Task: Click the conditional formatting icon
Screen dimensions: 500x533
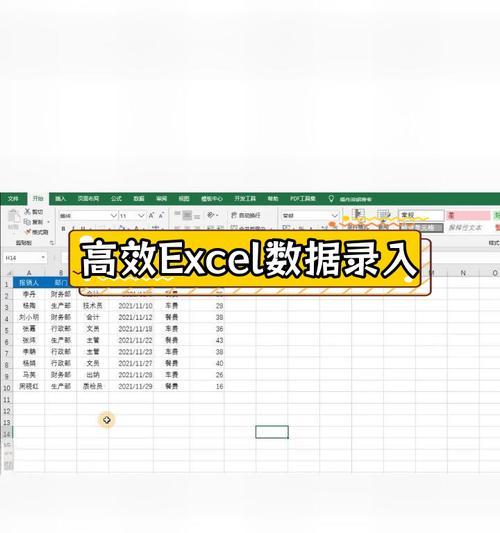Action: pyautogui.click(x=359, y=215)
